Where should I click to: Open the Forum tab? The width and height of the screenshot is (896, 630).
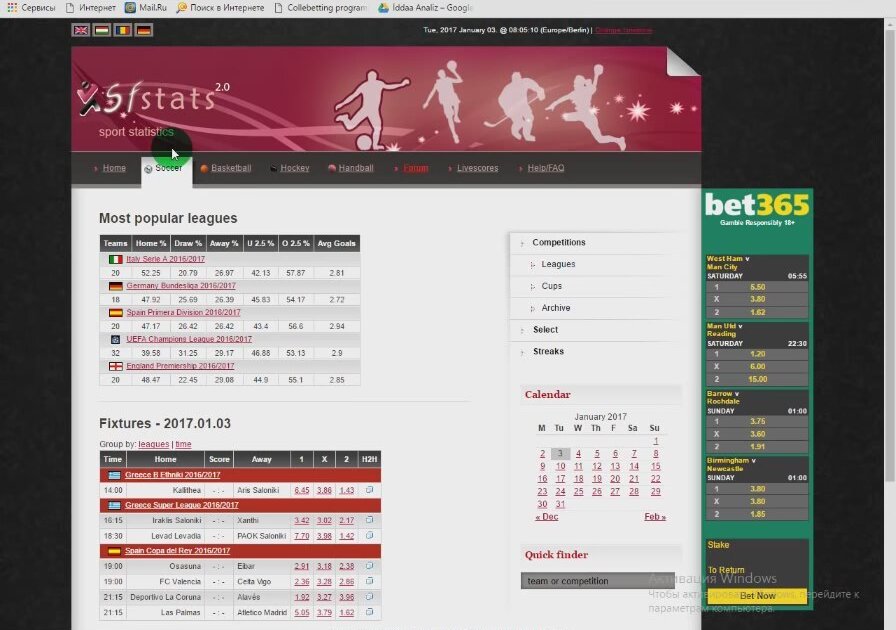click(415, 168)
